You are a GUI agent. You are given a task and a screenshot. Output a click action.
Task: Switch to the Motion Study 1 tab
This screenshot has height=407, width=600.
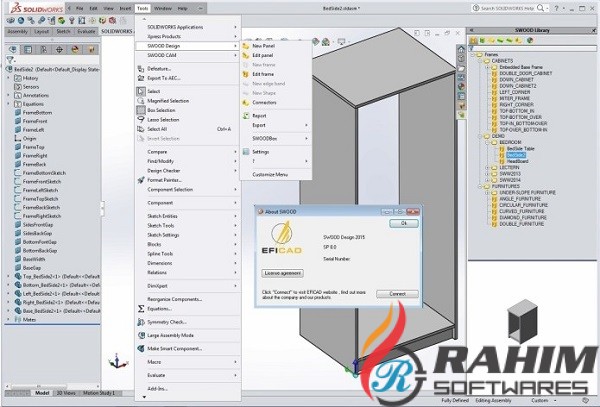(99, 393)
